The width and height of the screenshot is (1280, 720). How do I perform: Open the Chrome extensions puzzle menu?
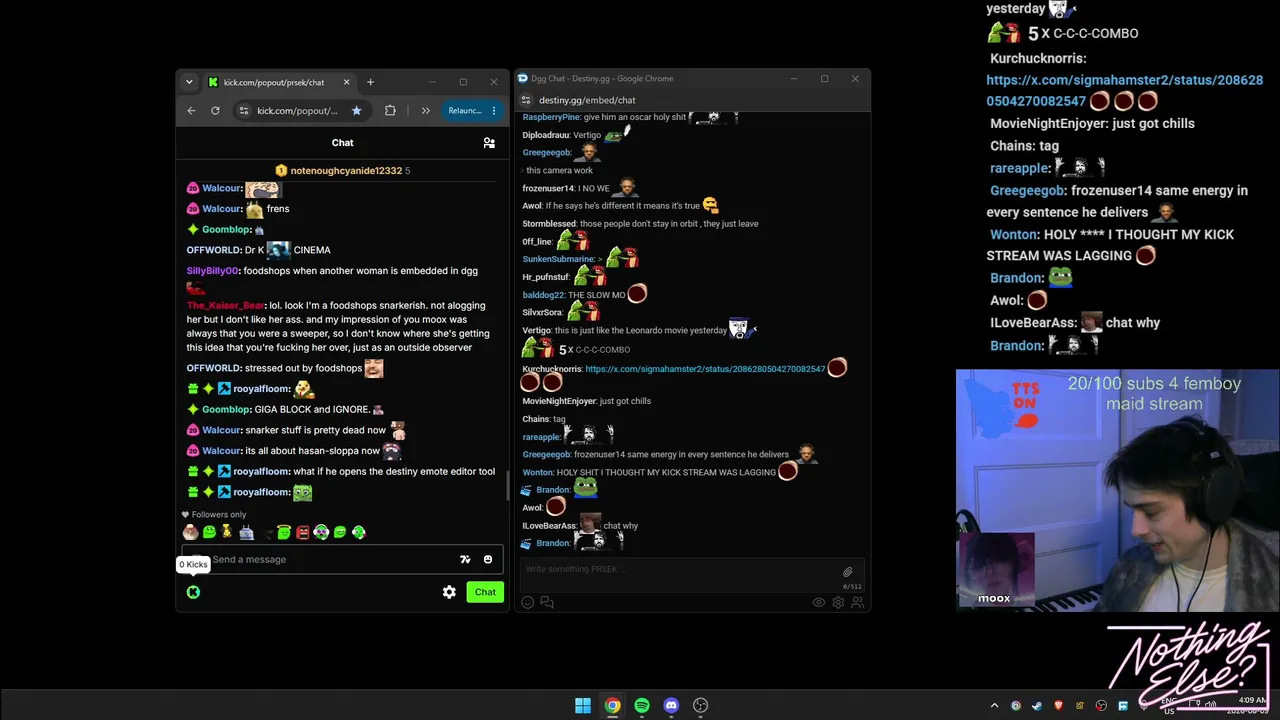pos(390,110)
